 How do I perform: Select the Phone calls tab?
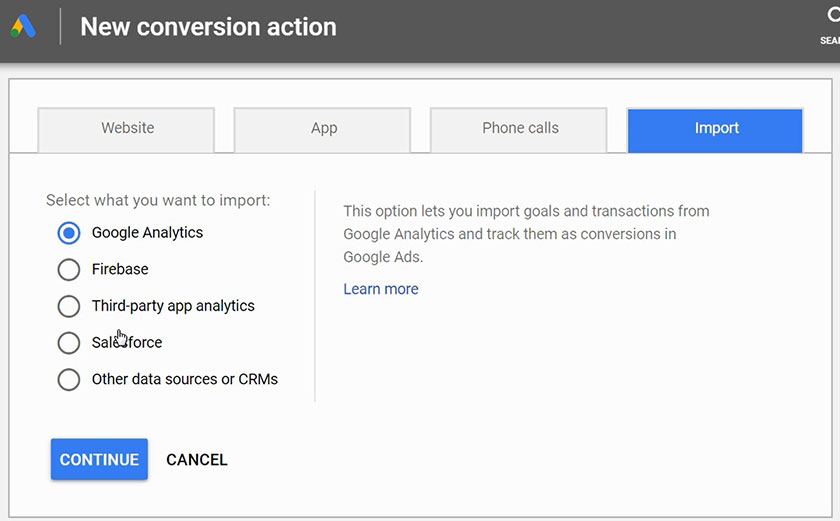pos(519,129)
